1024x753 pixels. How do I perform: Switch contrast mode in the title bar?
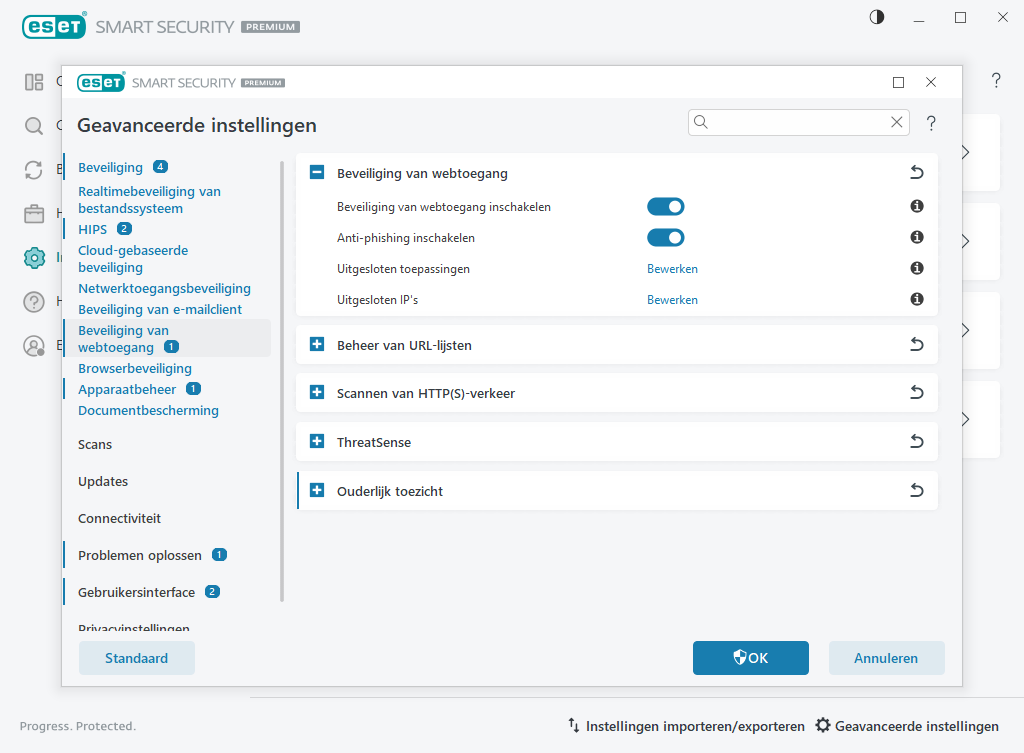(877, 18)
